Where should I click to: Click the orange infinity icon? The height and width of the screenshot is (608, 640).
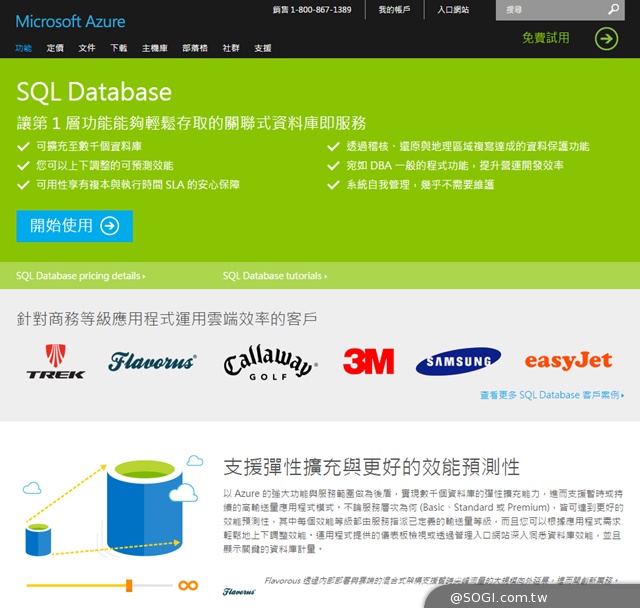coord(188,586)
